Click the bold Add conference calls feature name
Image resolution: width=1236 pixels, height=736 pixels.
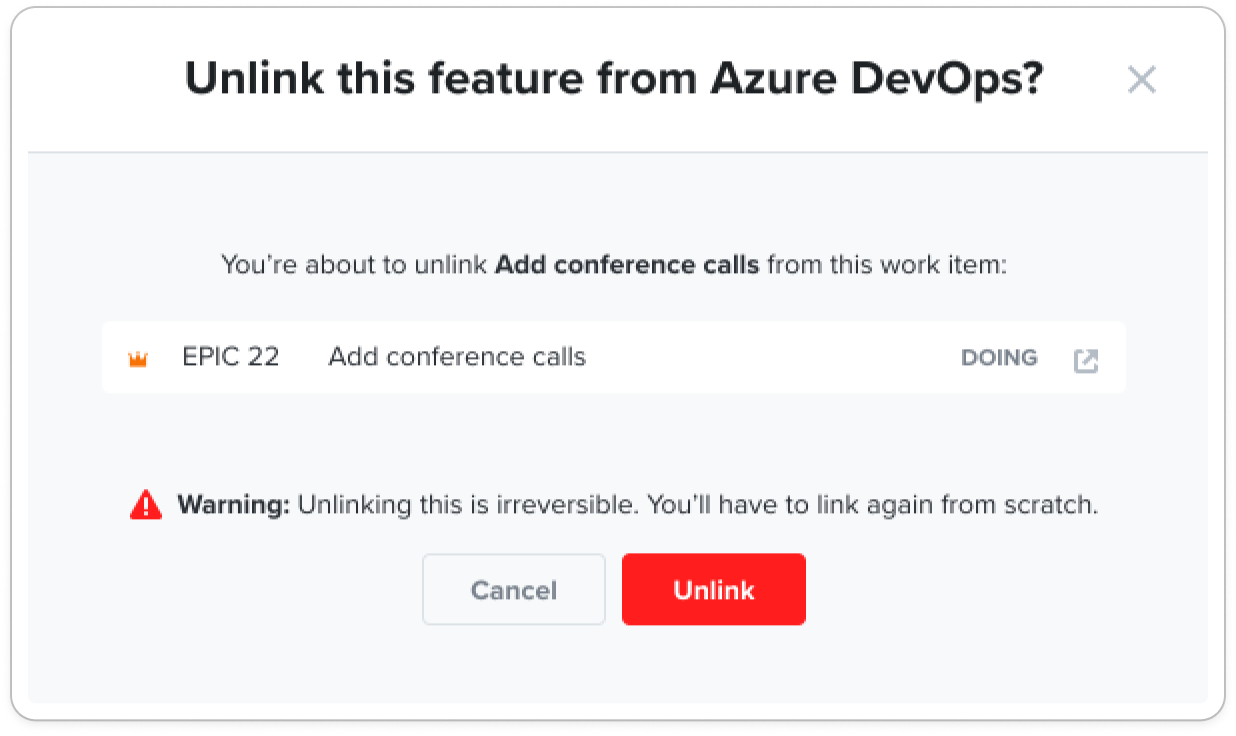pyautogui.click(x=627, y=265)
